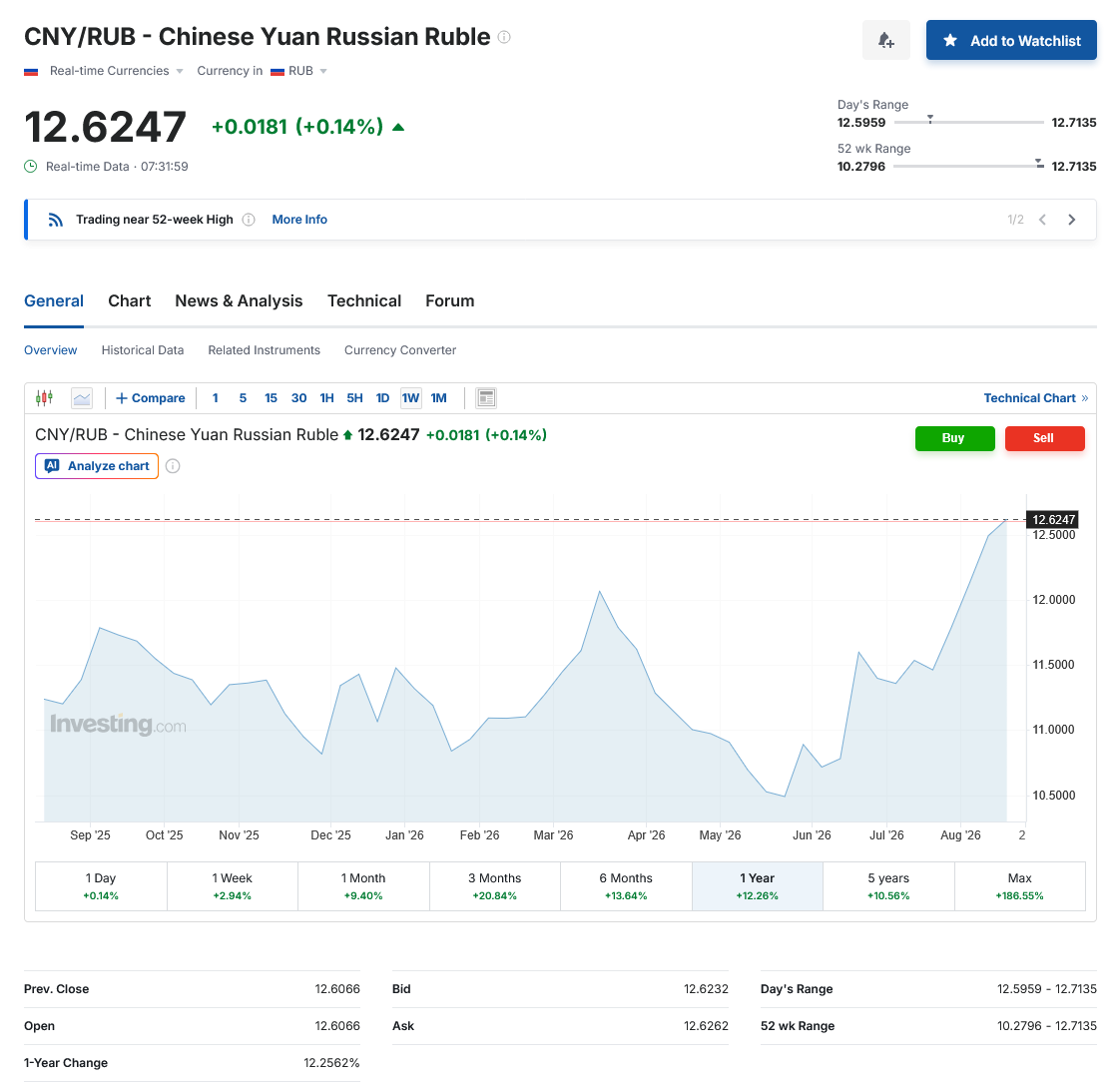
Task: Click the red Sell button
Action: click(x=1044, y=438)
